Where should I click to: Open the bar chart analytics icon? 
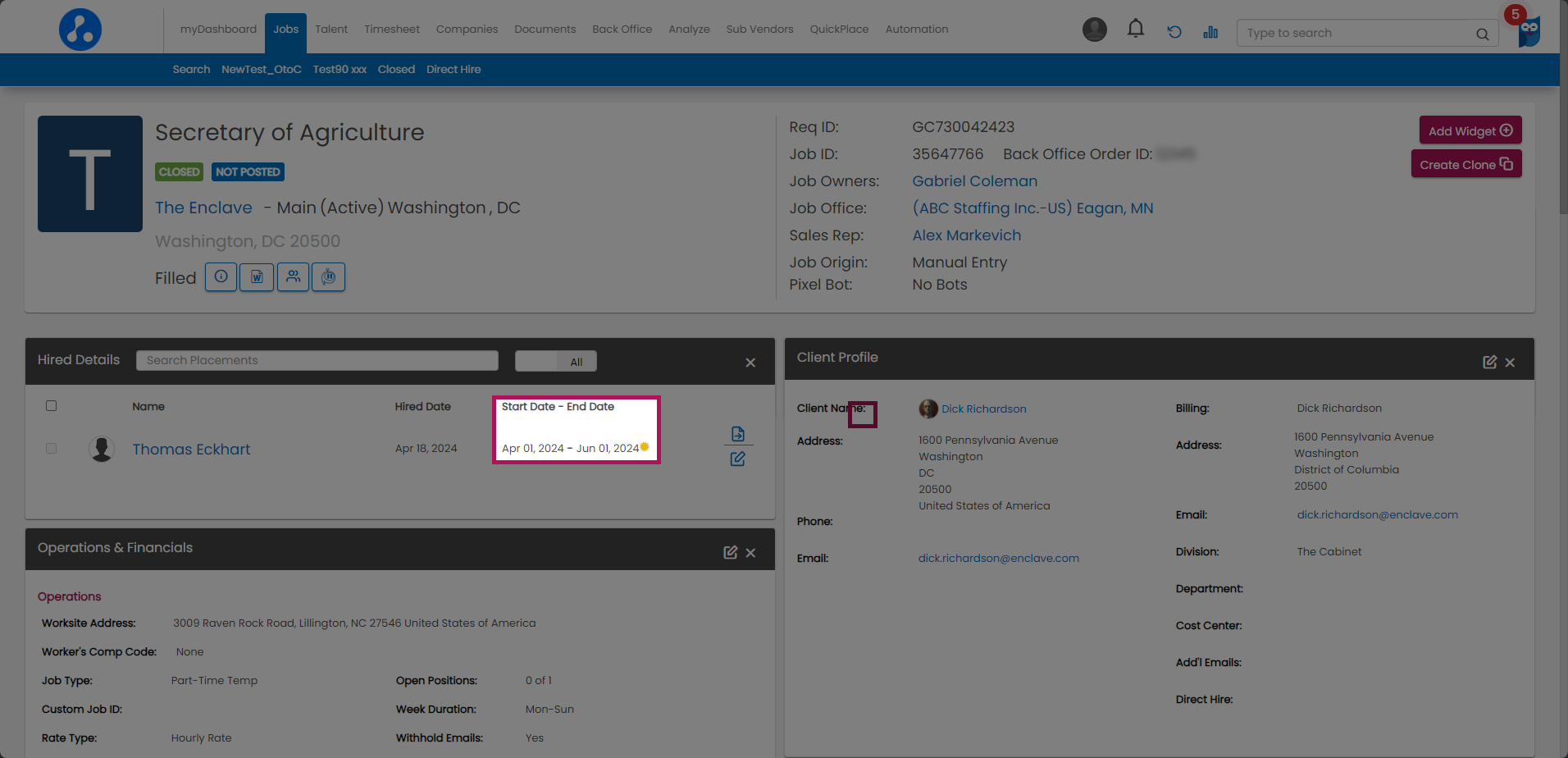1210,32
